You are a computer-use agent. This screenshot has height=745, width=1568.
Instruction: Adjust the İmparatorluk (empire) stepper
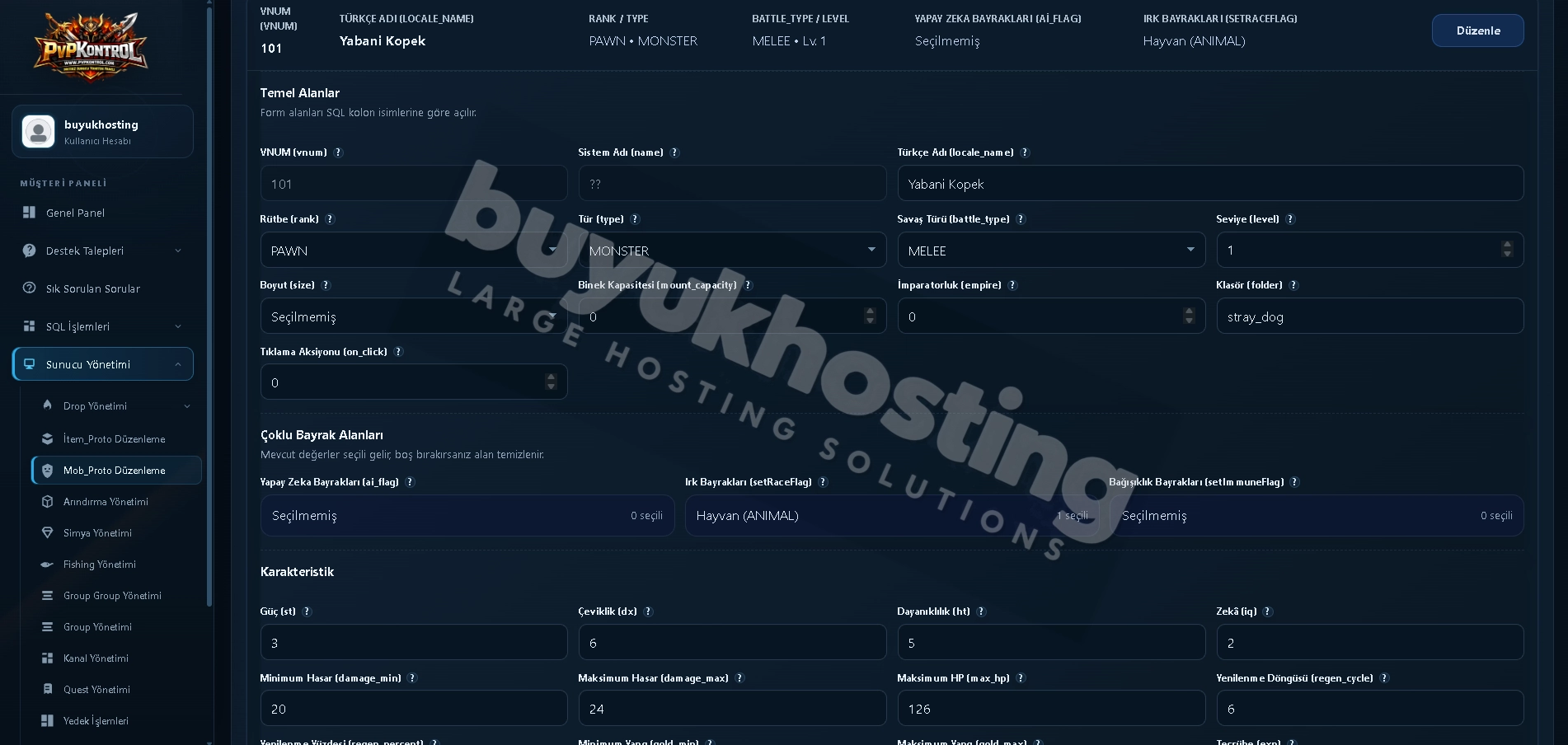[1189, 316]
